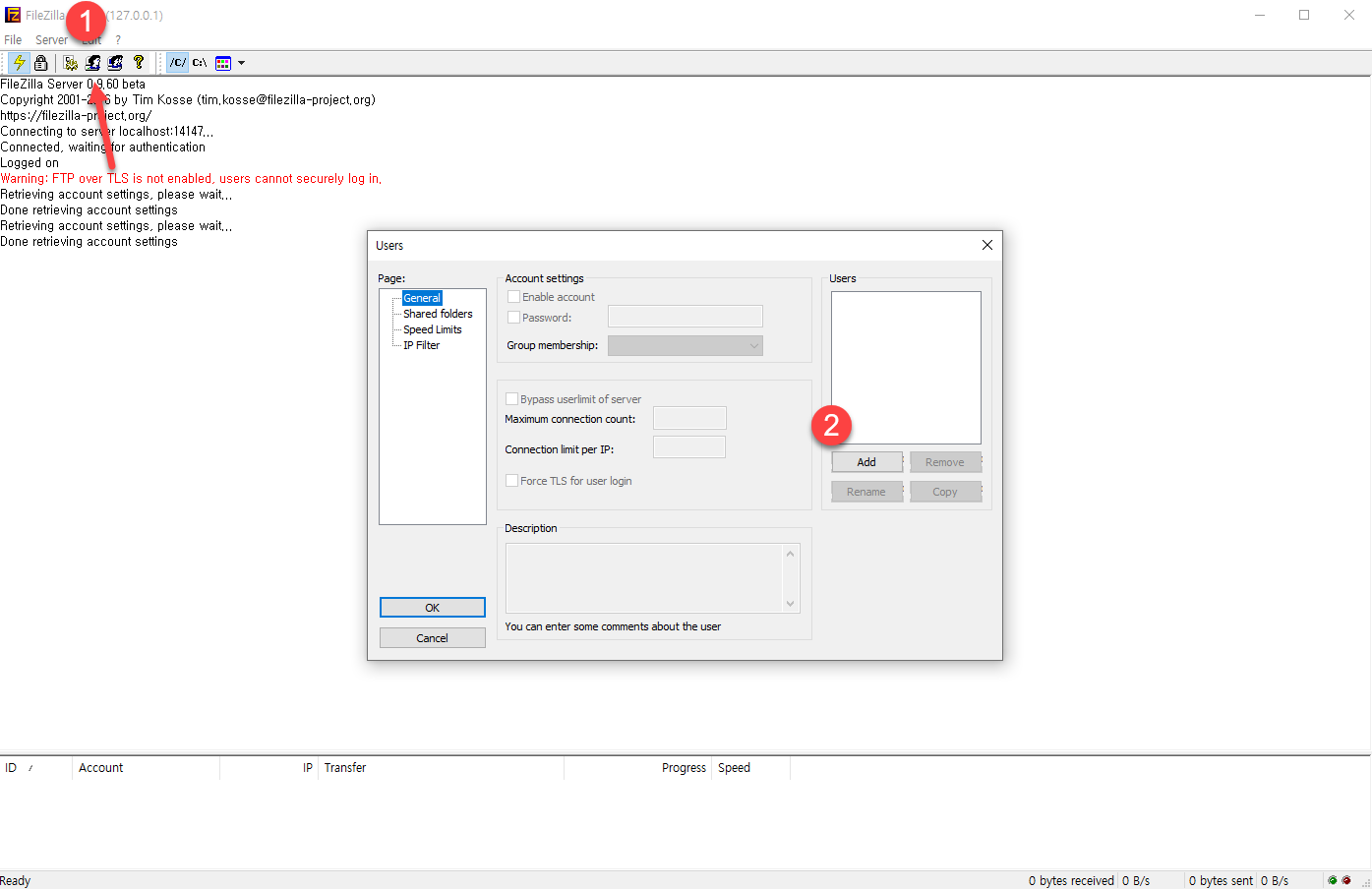1372x889 pixels.
Task: Click '0 bytes received' in the status bar
Action: click(1071, 881)
